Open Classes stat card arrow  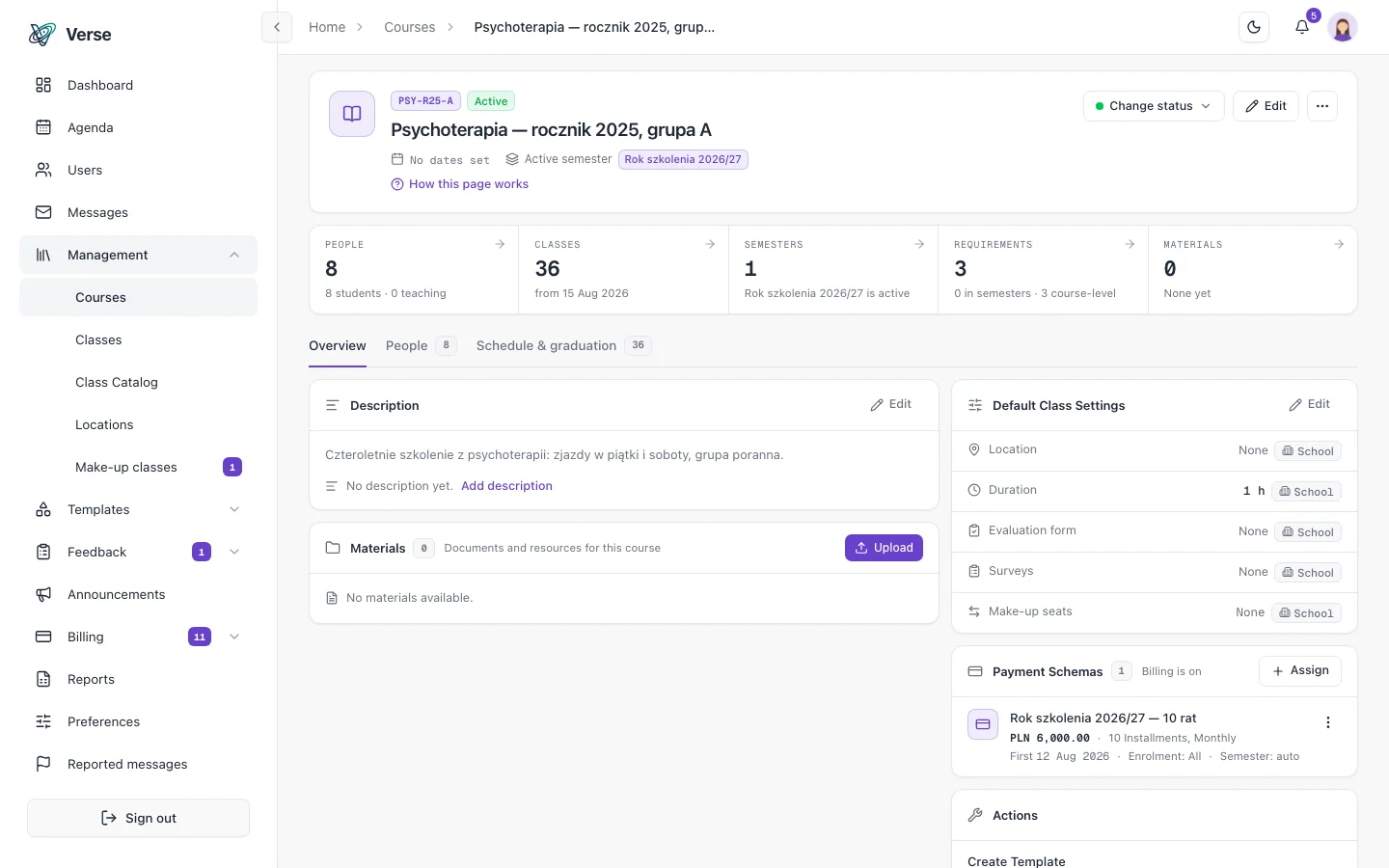click(x=710, y=244)
